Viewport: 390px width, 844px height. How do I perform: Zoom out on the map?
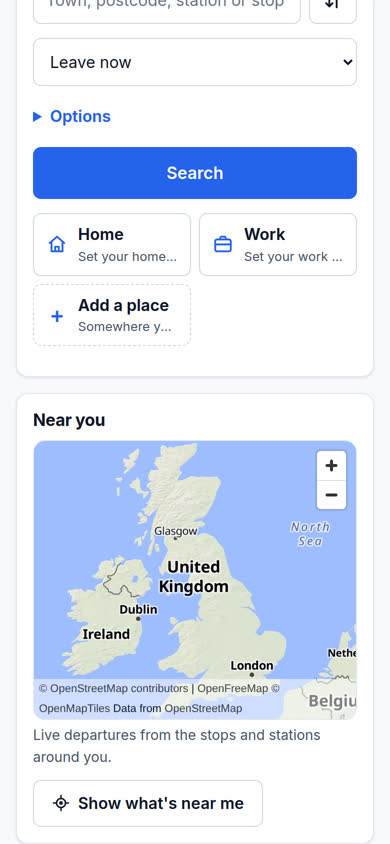(331, 495)
